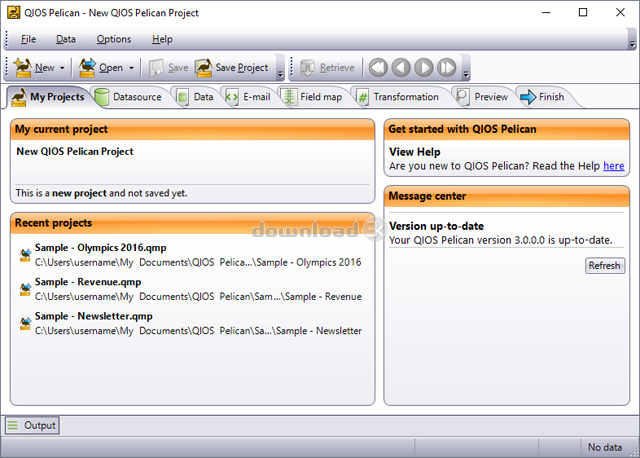
Task: Click the Retrieve data icon
Action: [x=307, y=68]
